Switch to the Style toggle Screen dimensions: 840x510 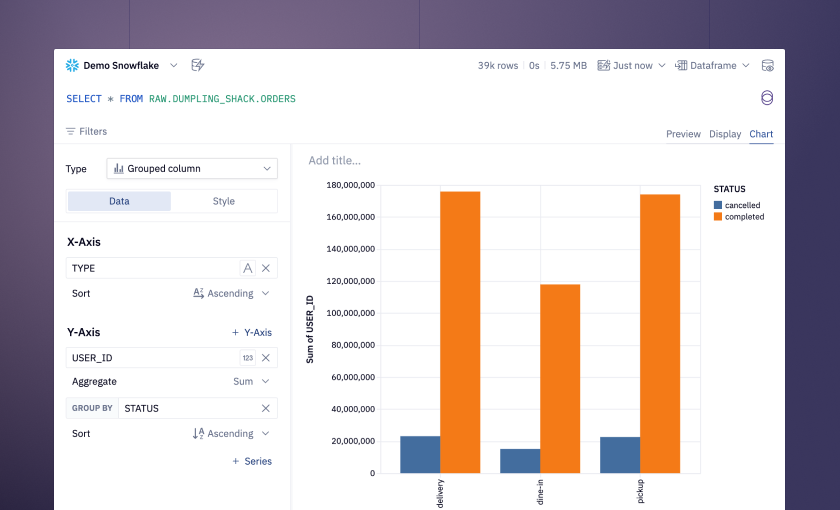224,201
